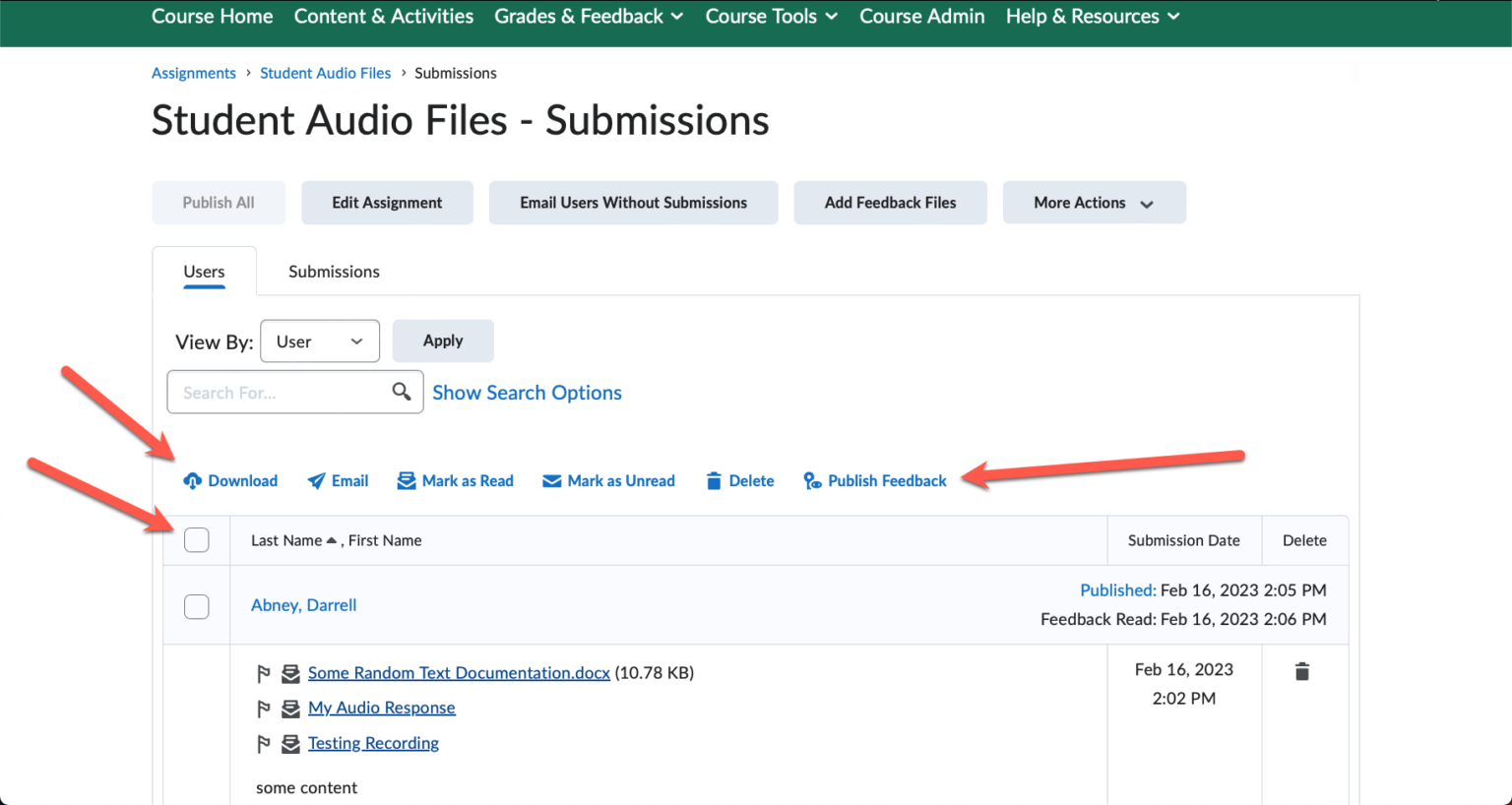This screenshot has height=805, width=1512.
Task: Open the Grades & Feedback menu
Action: click(x=589, y=17)
